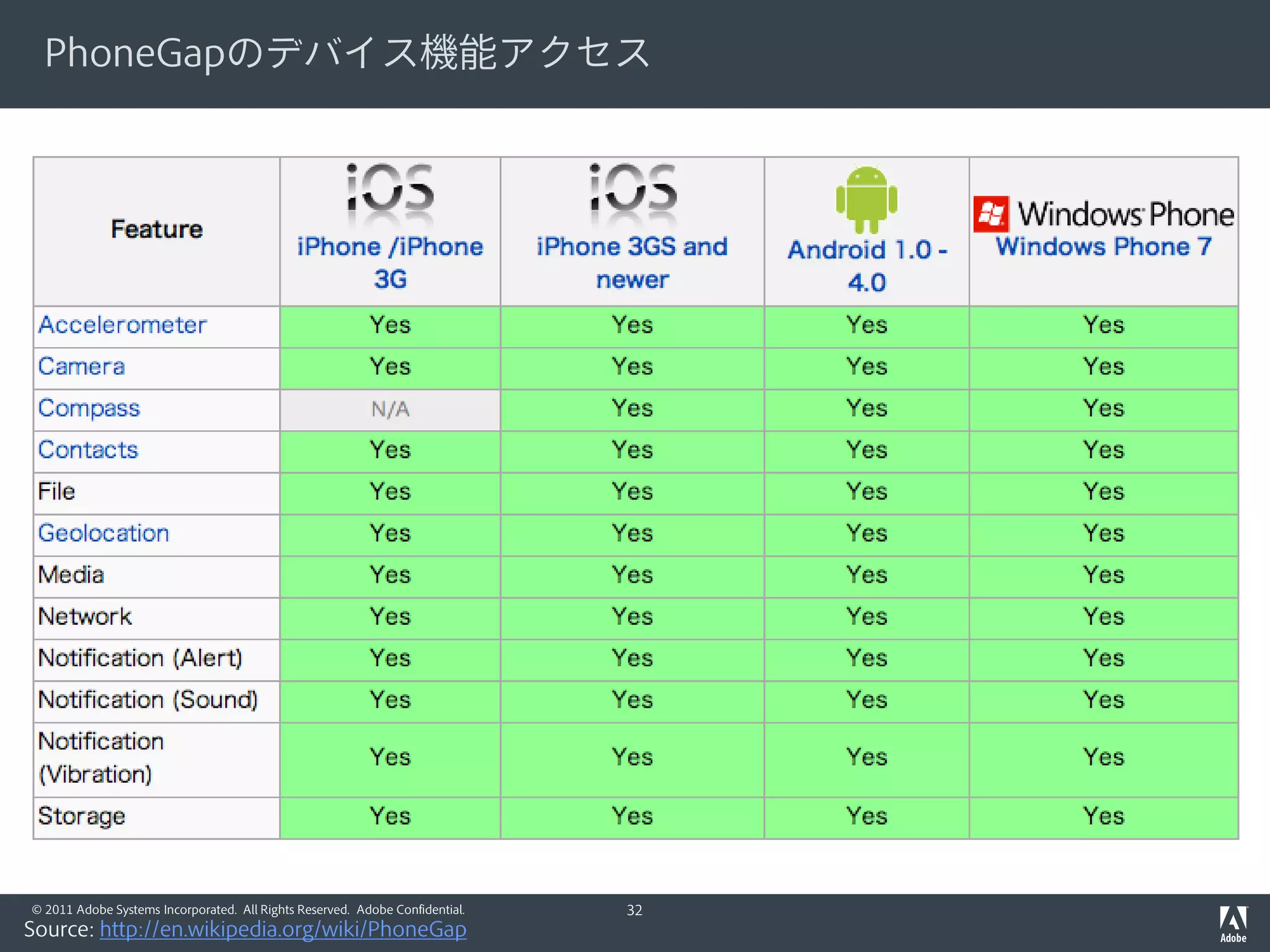Click the slide number 32
The image size is (1270, 952).
634,910
